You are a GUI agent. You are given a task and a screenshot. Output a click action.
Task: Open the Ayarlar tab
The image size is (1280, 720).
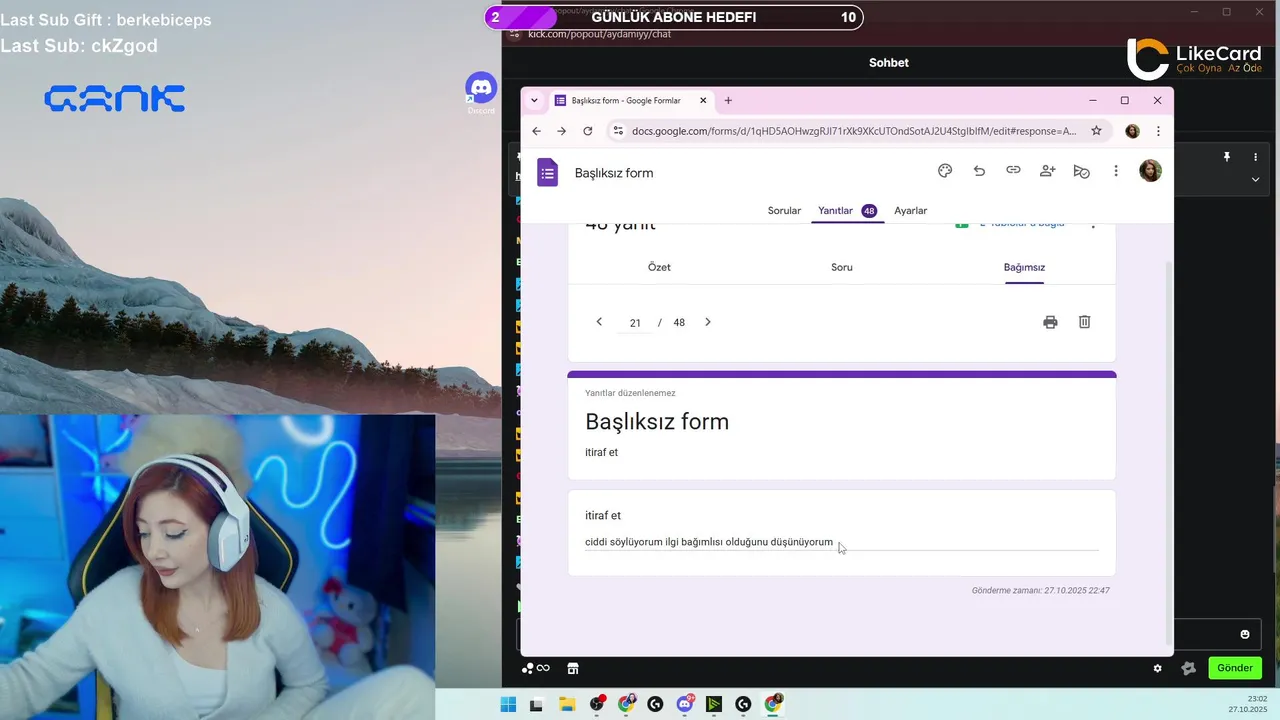click(x=910, y=211)
